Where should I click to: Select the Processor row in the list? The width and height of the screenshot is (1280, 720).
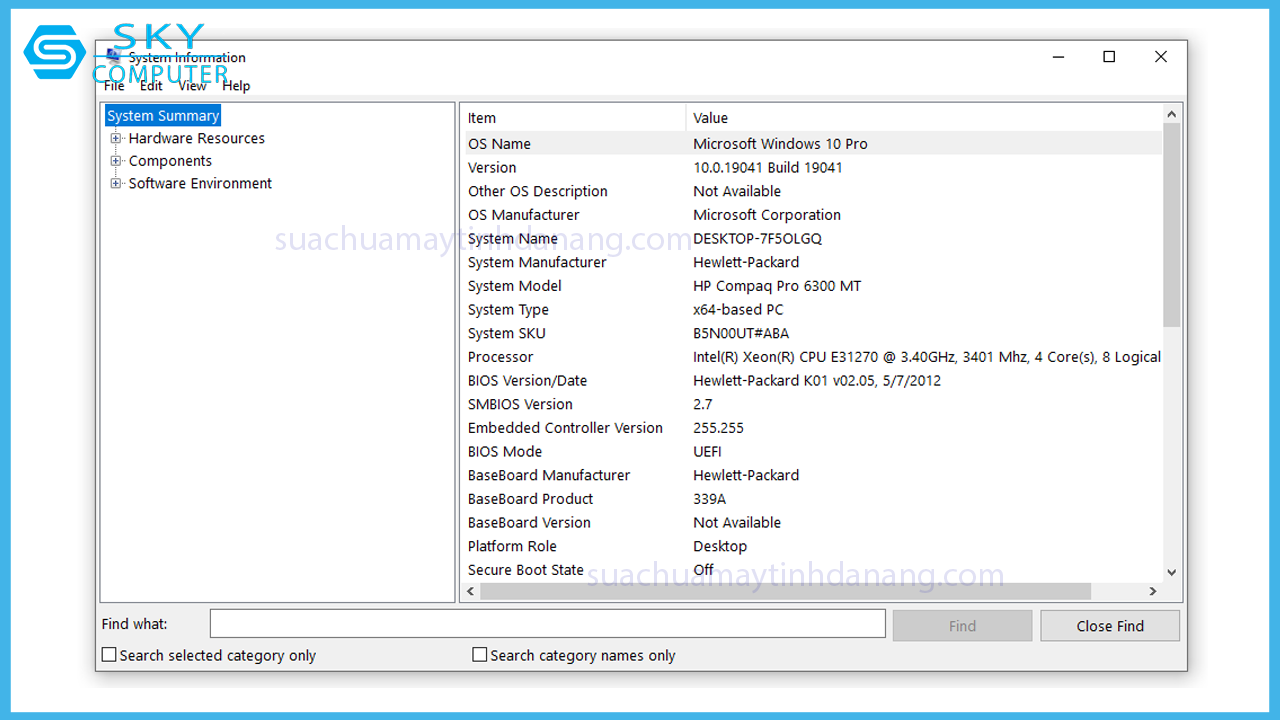pyautogui.click(x=500, y=357)
